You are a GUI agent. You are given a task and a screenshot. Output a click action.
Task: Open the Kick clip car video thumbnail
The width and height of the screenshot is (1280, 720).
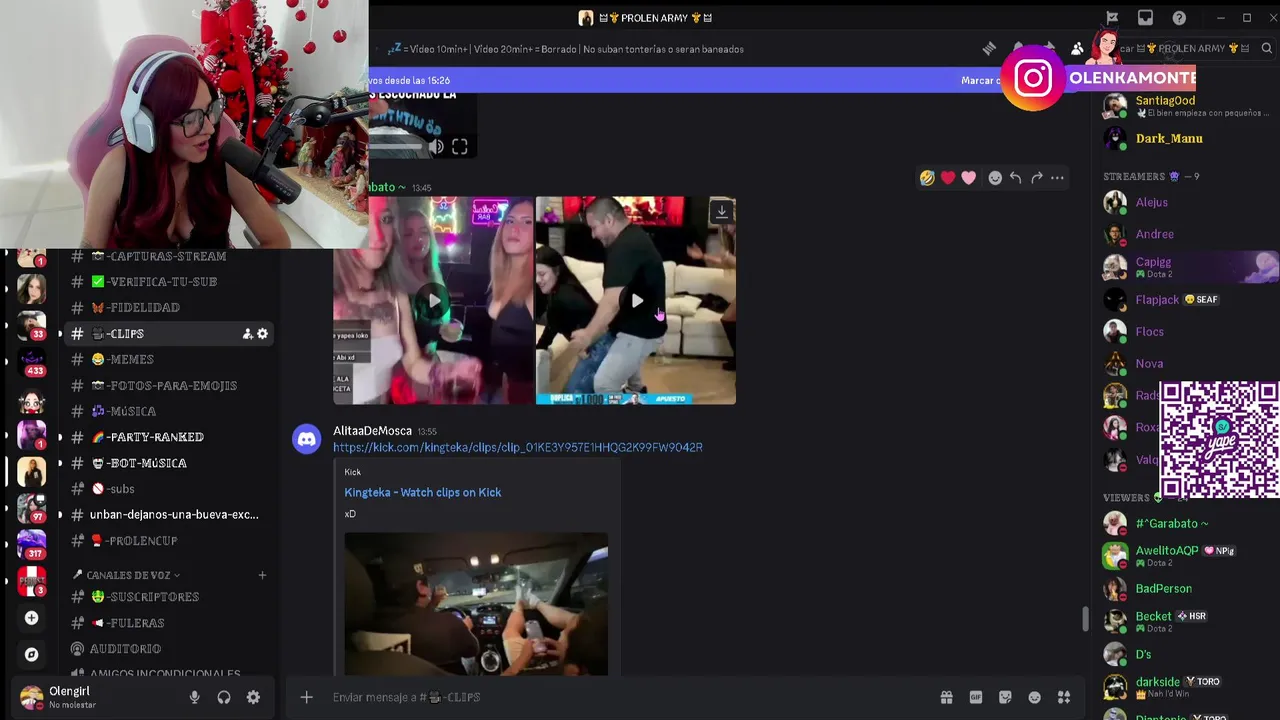[x=476, y=604]
